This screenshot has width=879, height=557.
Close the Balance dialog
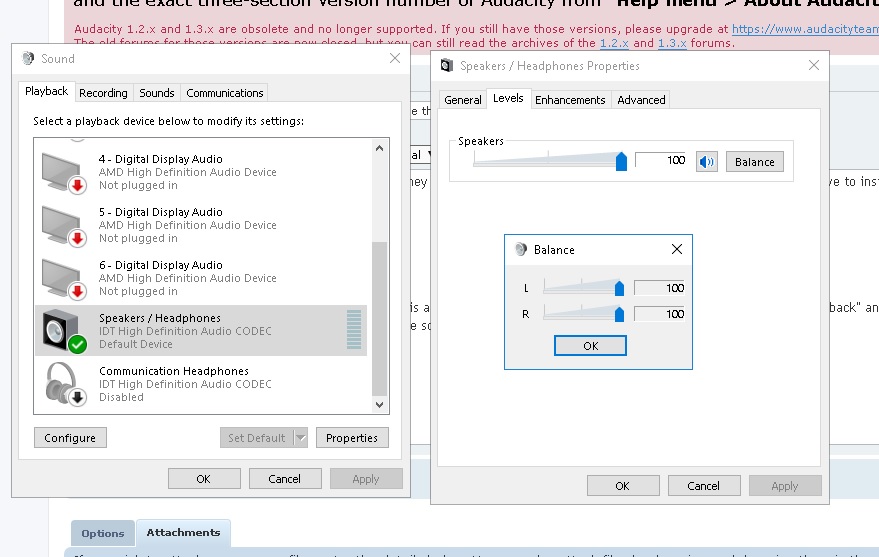[x=677, y=249]
